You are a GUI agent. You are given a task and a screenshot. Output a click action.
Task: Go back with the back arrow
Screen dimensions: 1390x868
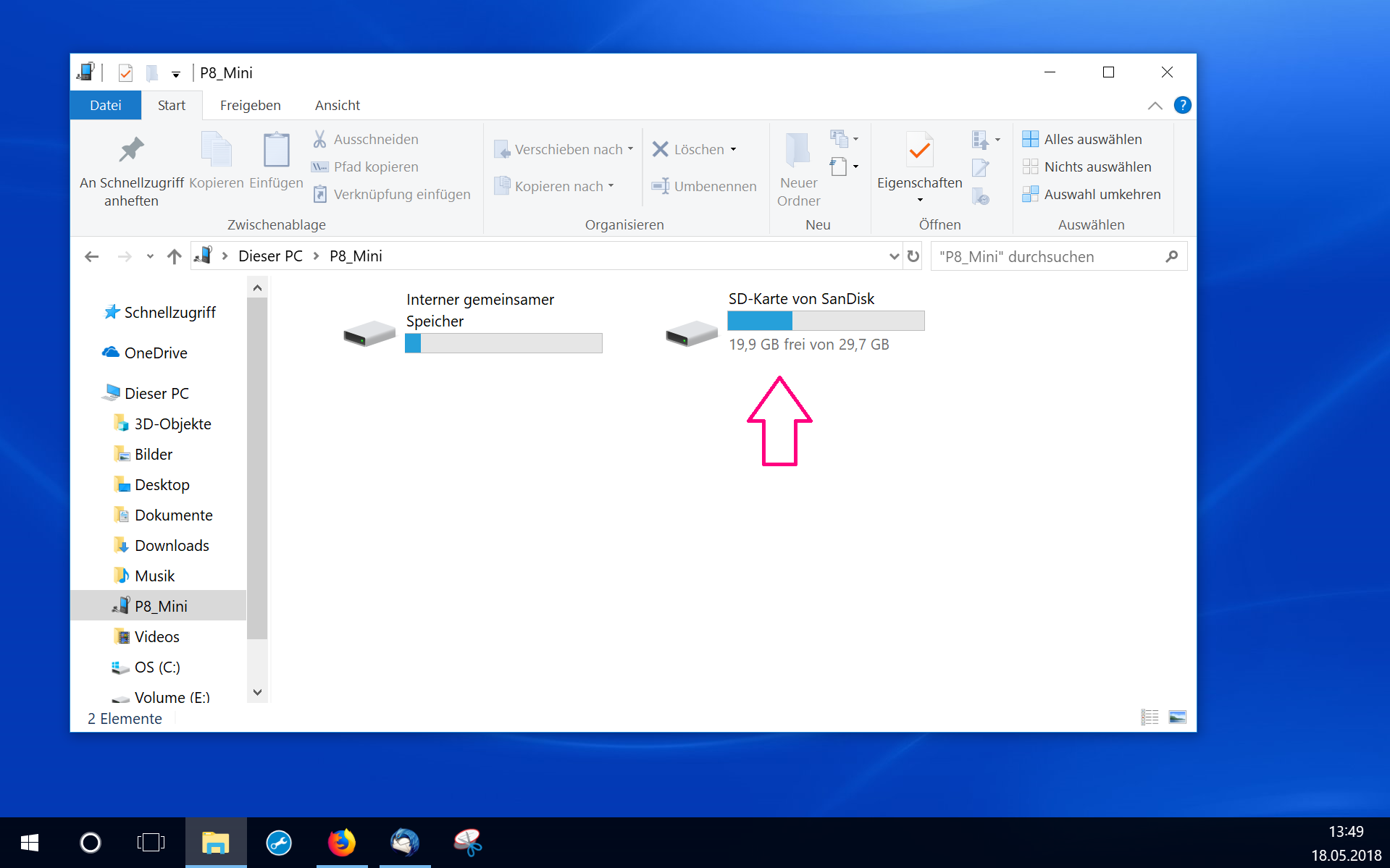(x=91, y=256)
